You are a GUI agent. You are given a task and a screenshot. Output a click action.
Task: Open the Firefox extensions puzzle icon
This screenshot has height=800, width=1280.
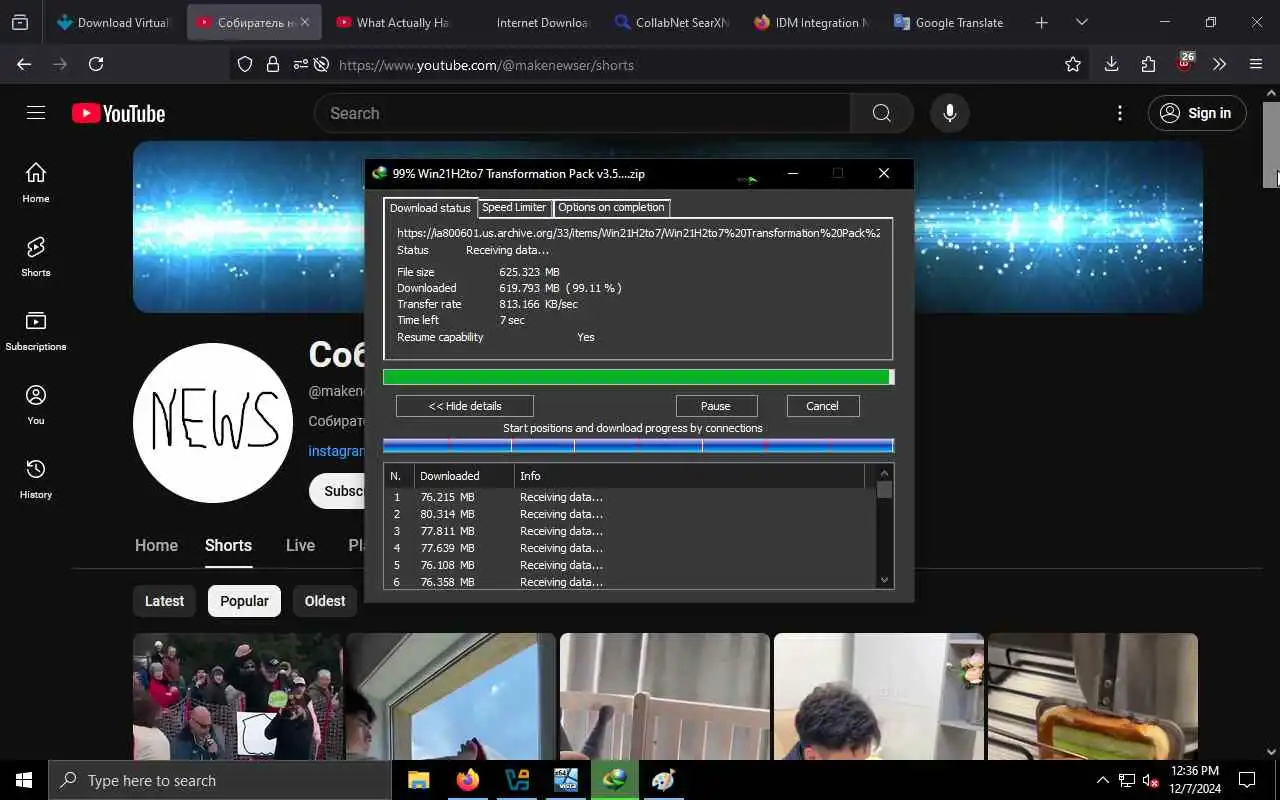tap(1148, 64)
